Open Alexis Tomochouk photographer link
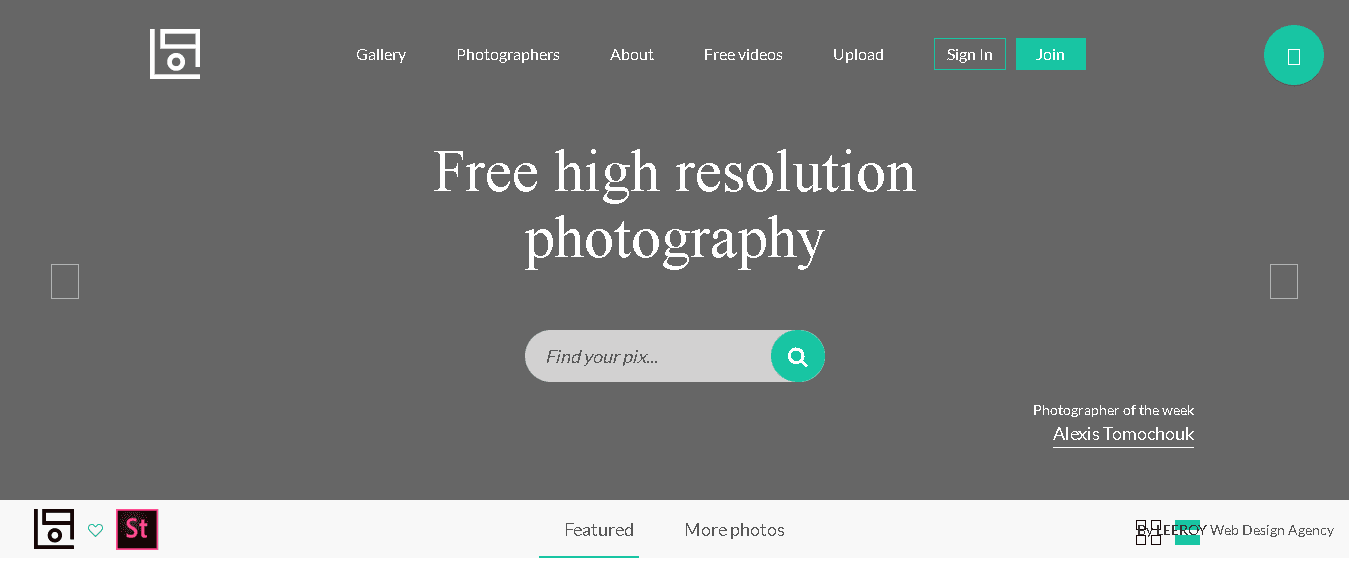Image resolution: width=1349 pixels, height=569 pixels. 1123,434
